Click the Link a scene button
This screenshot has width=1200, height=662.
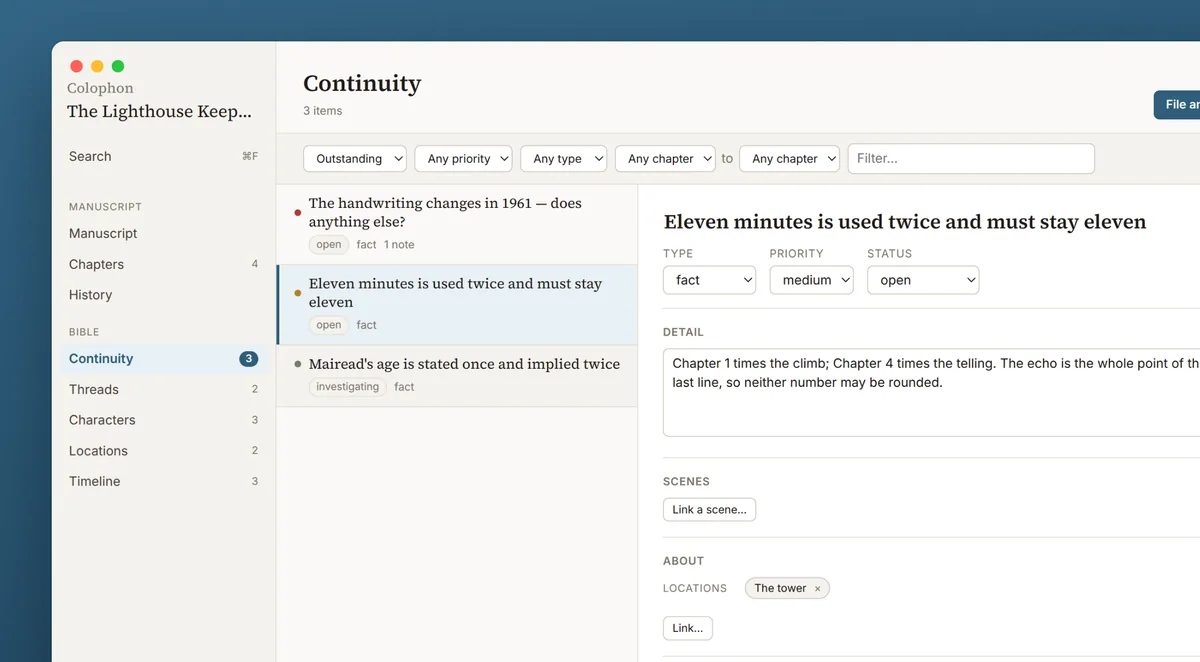(709, 509)
